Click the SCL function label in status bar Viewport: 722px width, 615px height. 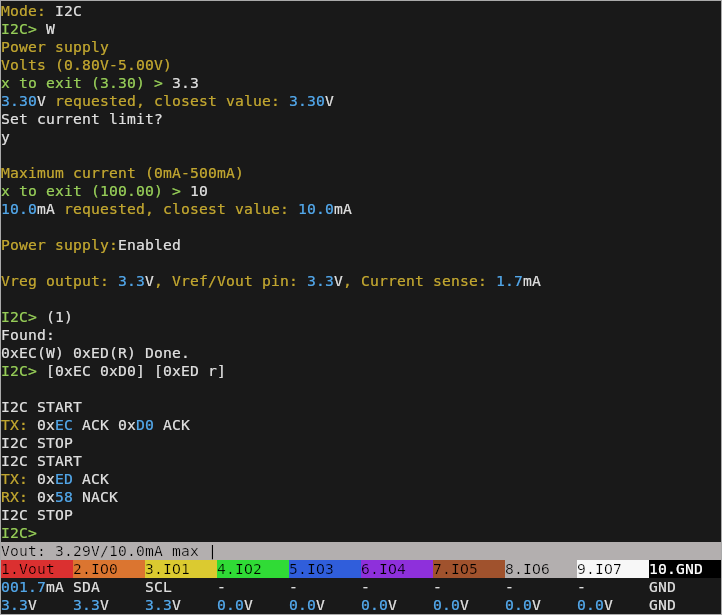click(x=158, y=587)
